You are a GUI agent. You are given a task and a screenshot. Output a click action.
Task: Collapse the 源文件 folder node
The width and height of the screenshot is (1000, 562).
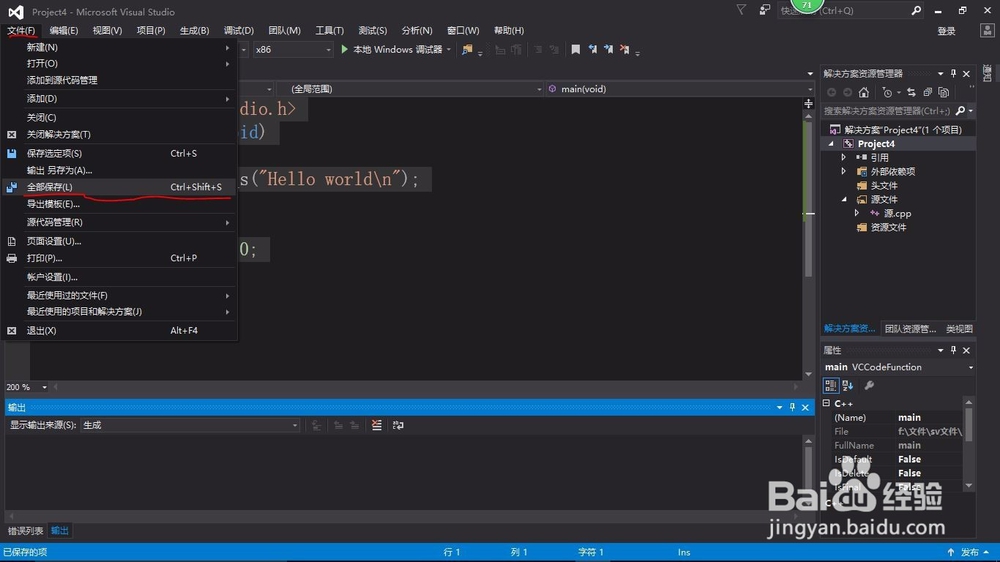pos(844,200)
